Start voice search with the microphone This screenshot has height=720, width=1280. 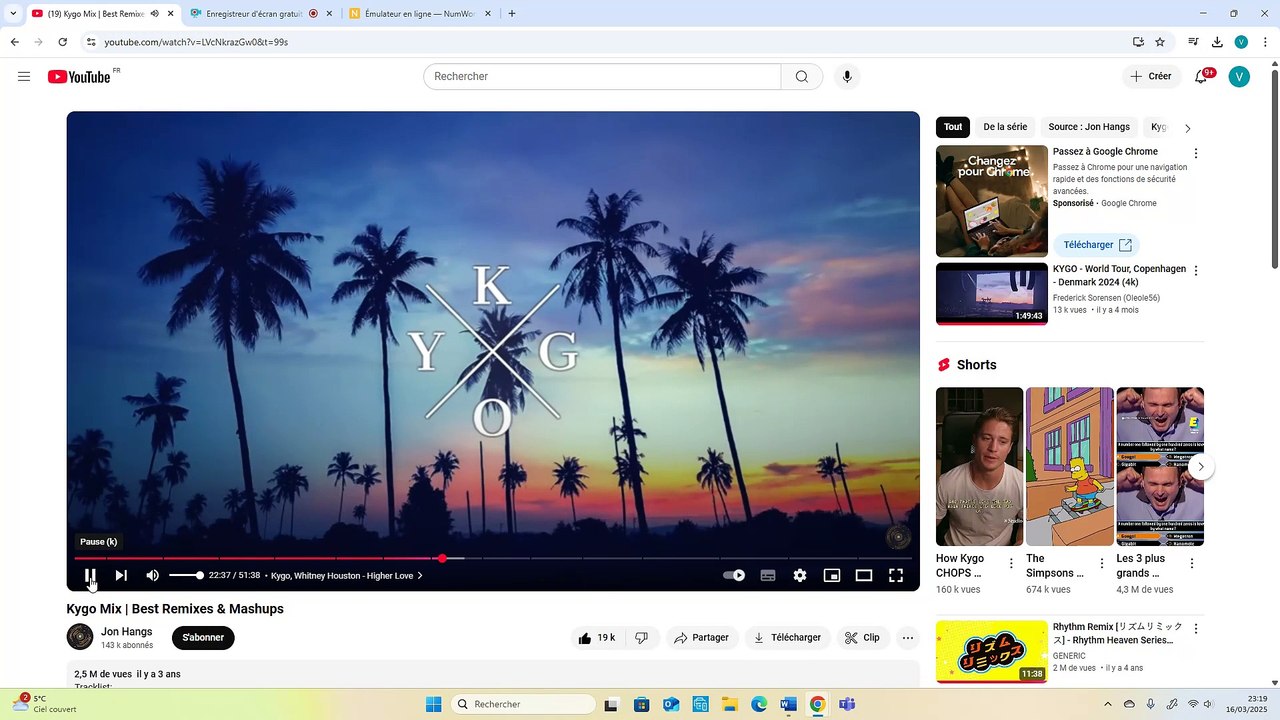(847, 77)
